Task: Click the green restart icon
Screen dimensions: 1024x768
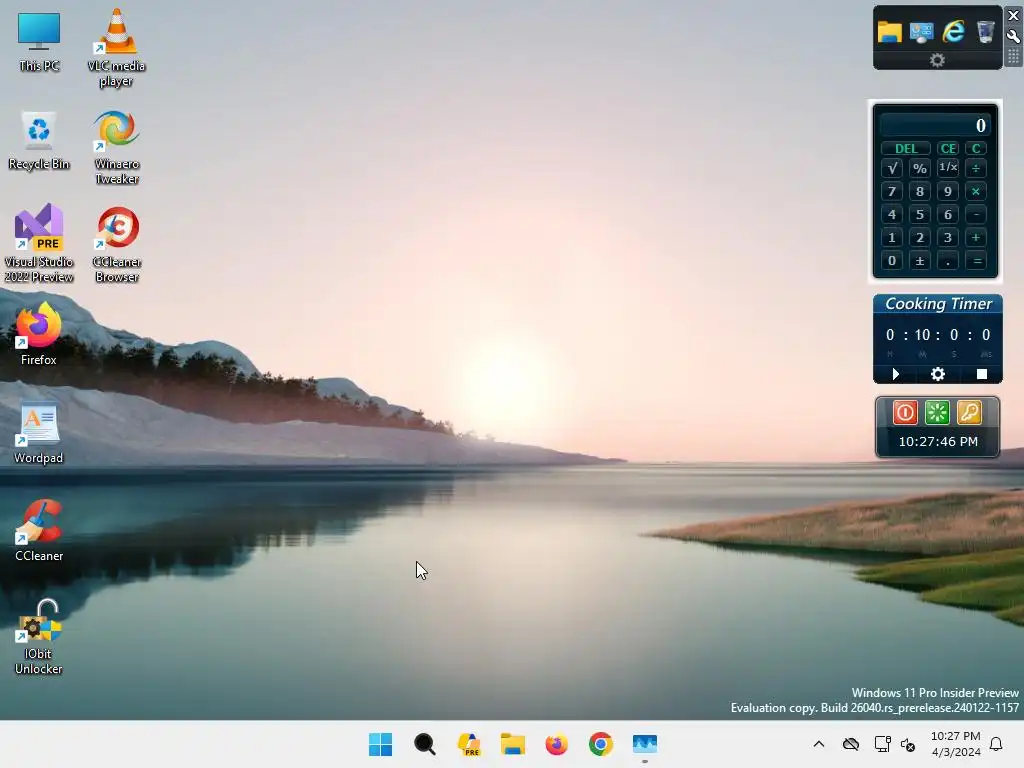Action: [x=937, y=413]
